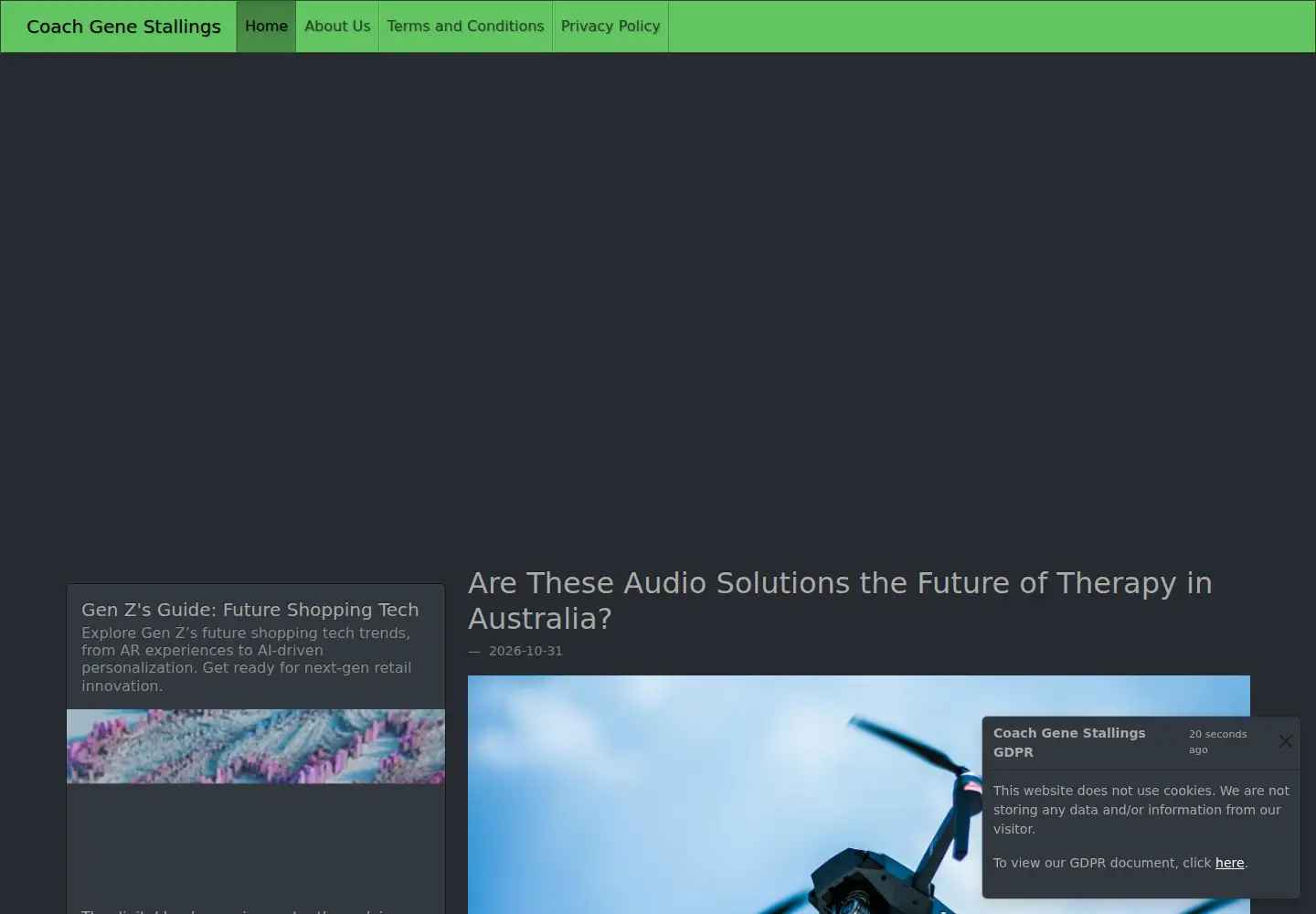The image size is (1316, 914).
Task: Close the GDPR notification toast
Action: click(x=1285, y=741)
